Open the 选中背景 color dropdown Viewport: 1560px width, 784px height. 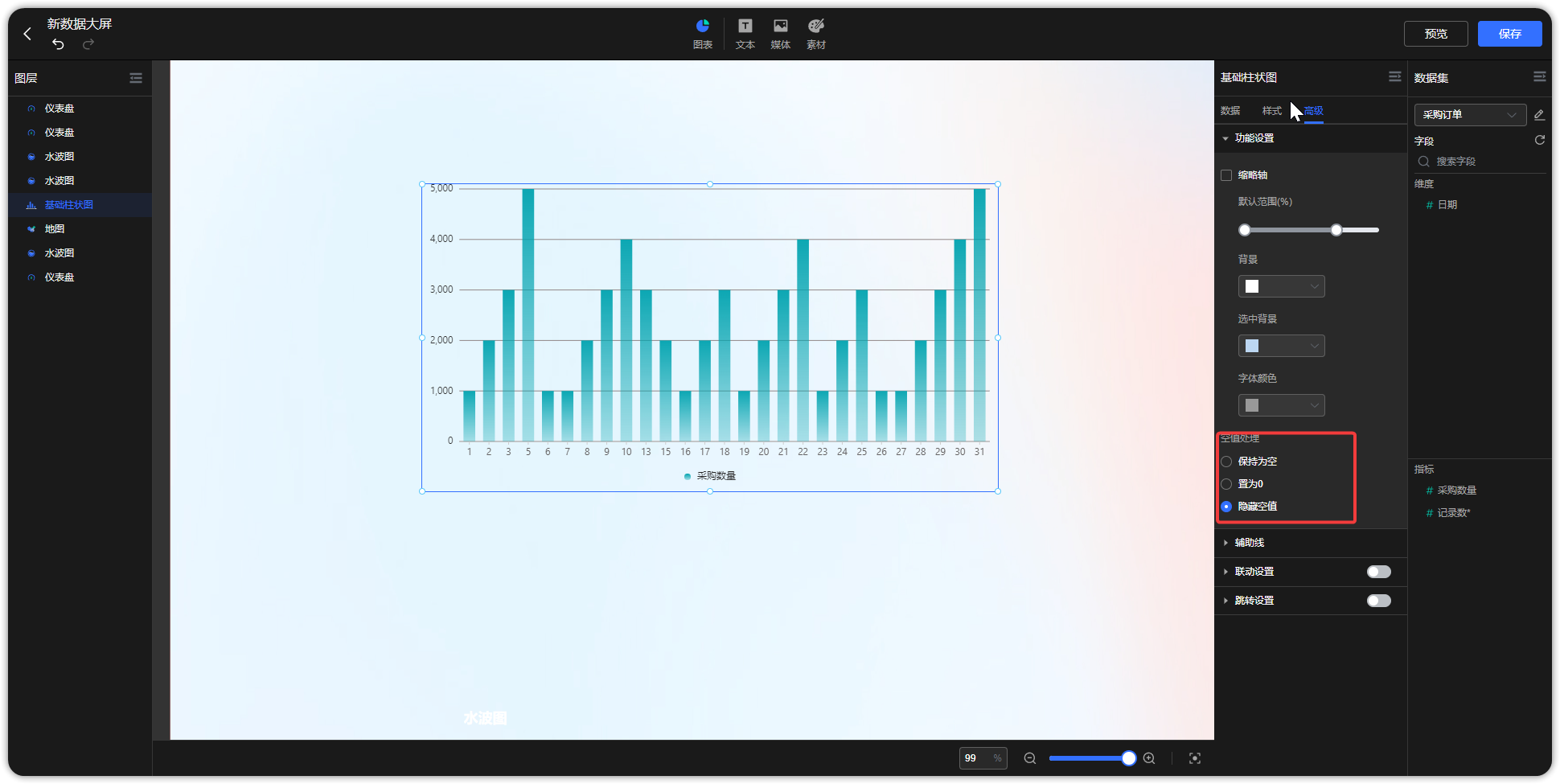1282,346
